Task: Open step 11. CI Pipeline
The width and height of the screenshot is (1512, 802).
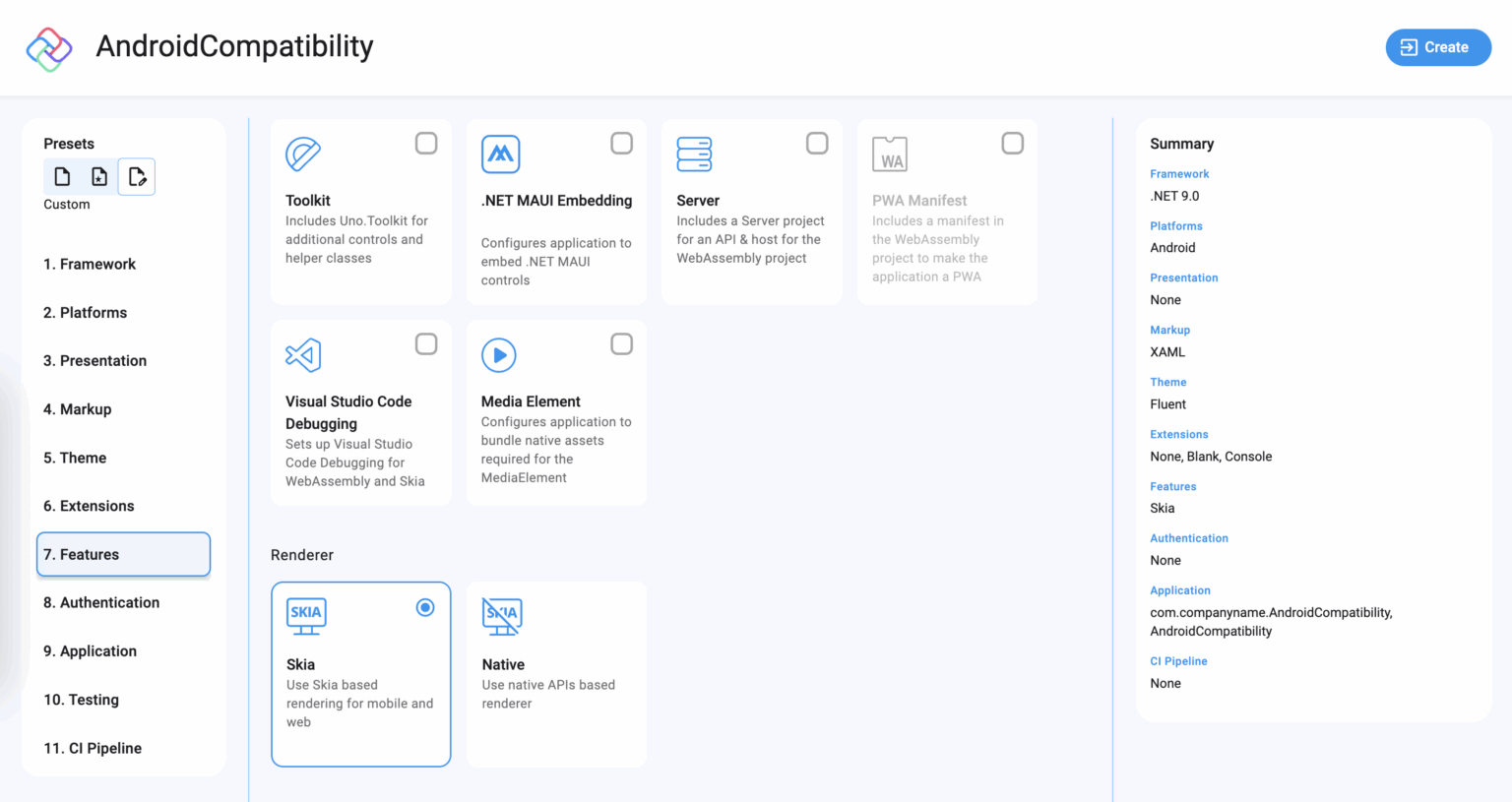Action: tap(123, 749)
